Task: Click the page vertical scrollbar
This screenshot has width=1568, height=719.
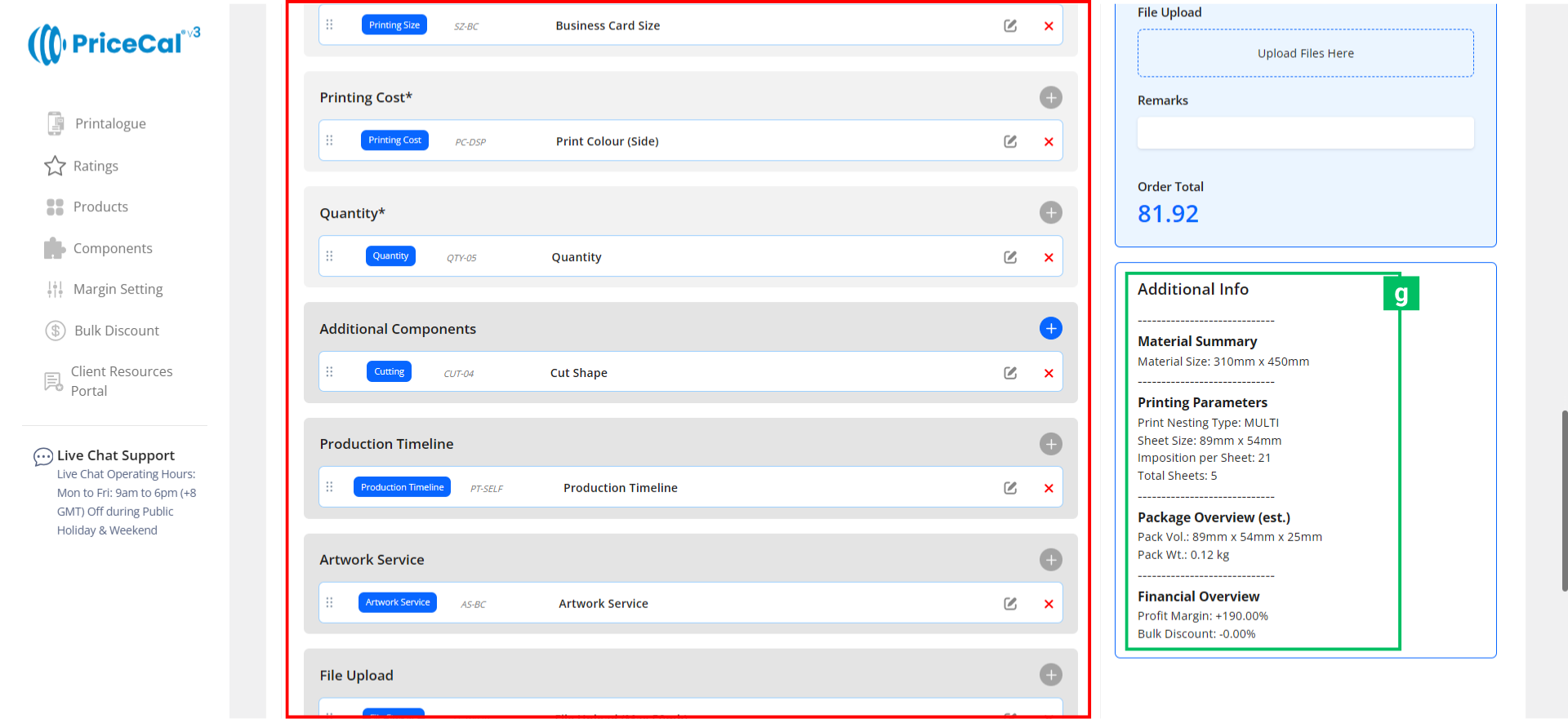Action: coord(1564,499)
